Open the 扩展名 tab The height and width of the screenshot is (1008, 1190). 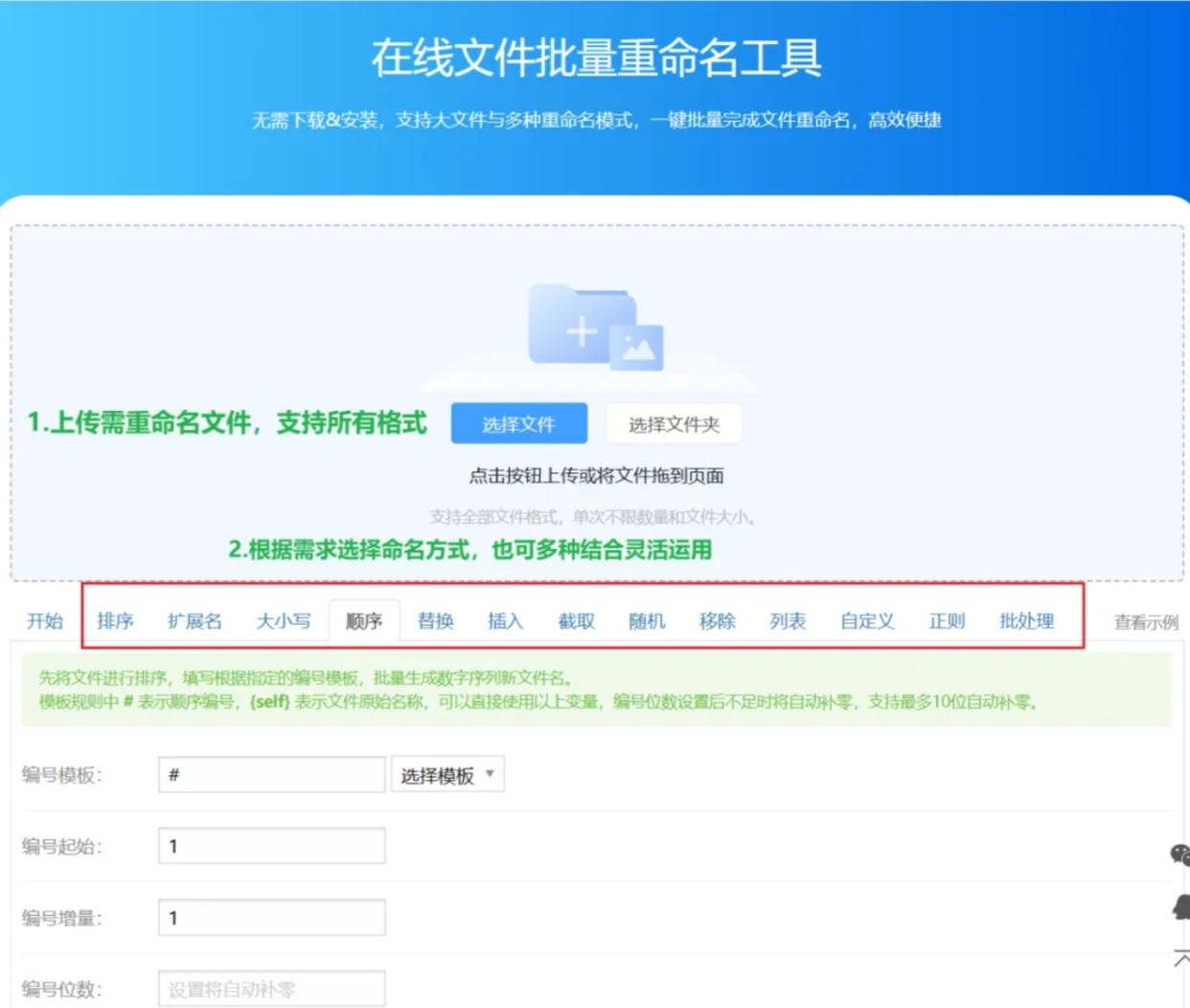195,621
